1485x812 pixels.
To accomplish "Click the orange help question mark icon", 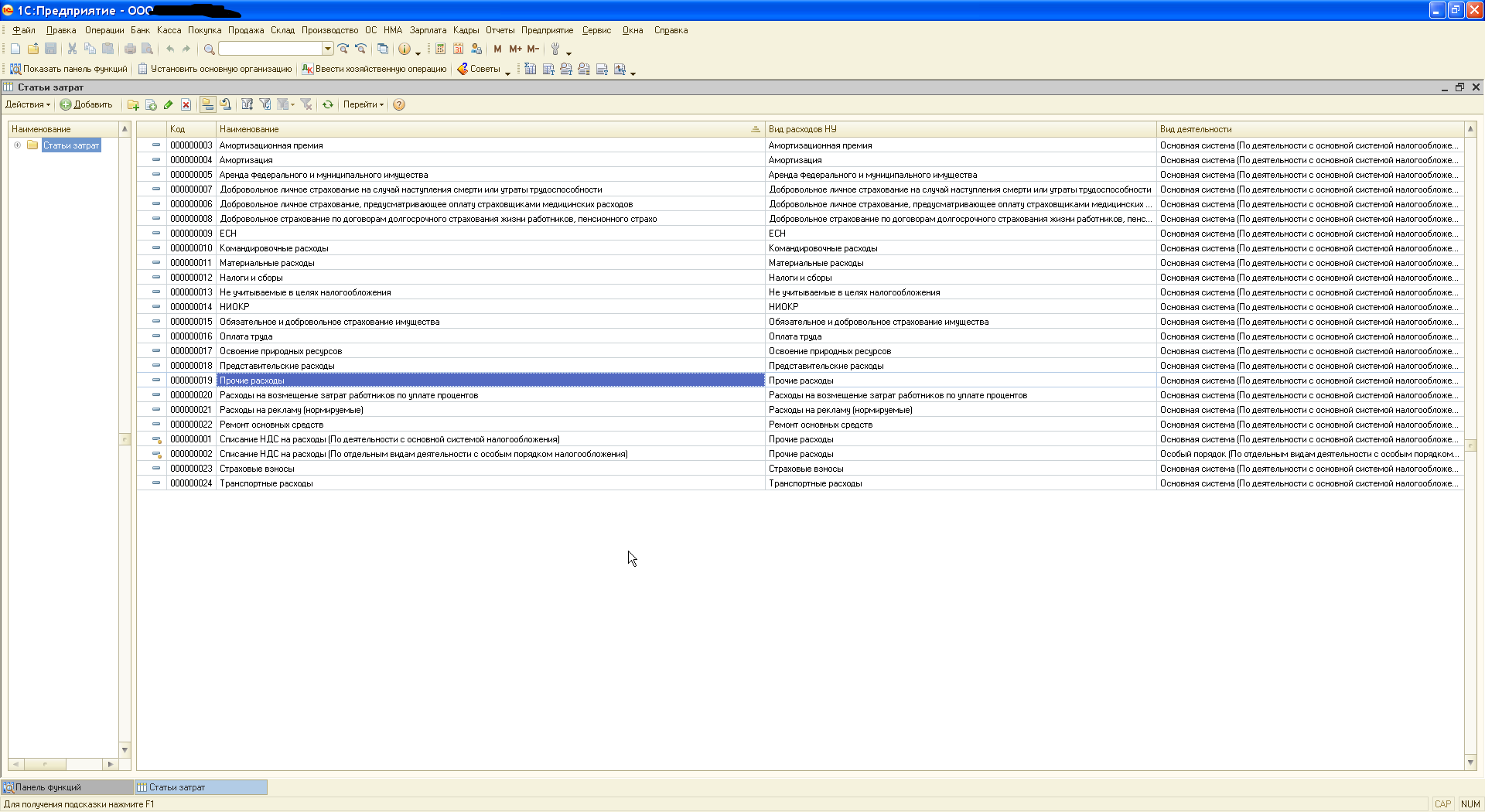I will tap(399, 105).
